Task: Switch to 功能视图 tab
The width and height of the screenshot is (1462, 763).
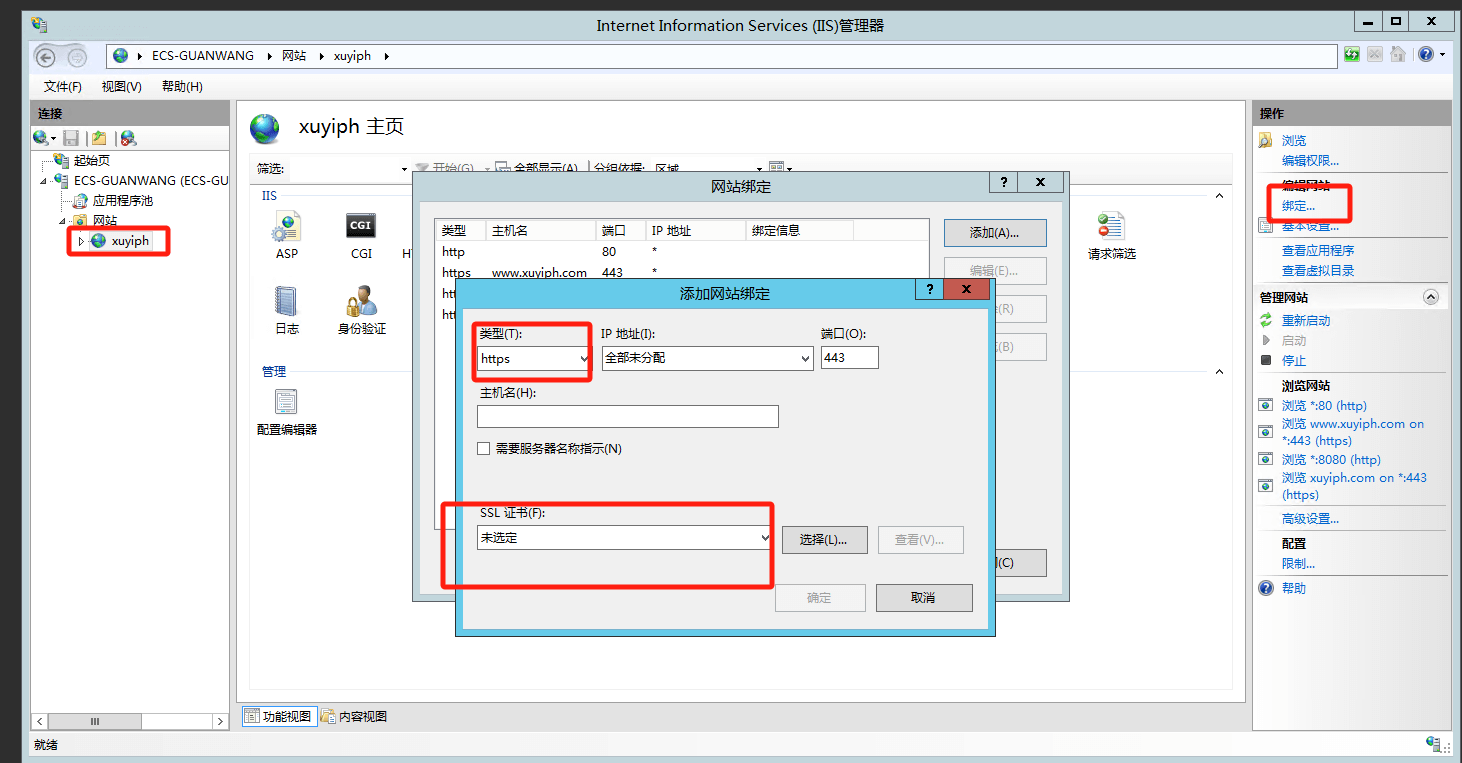Action: tap(280, 716)
